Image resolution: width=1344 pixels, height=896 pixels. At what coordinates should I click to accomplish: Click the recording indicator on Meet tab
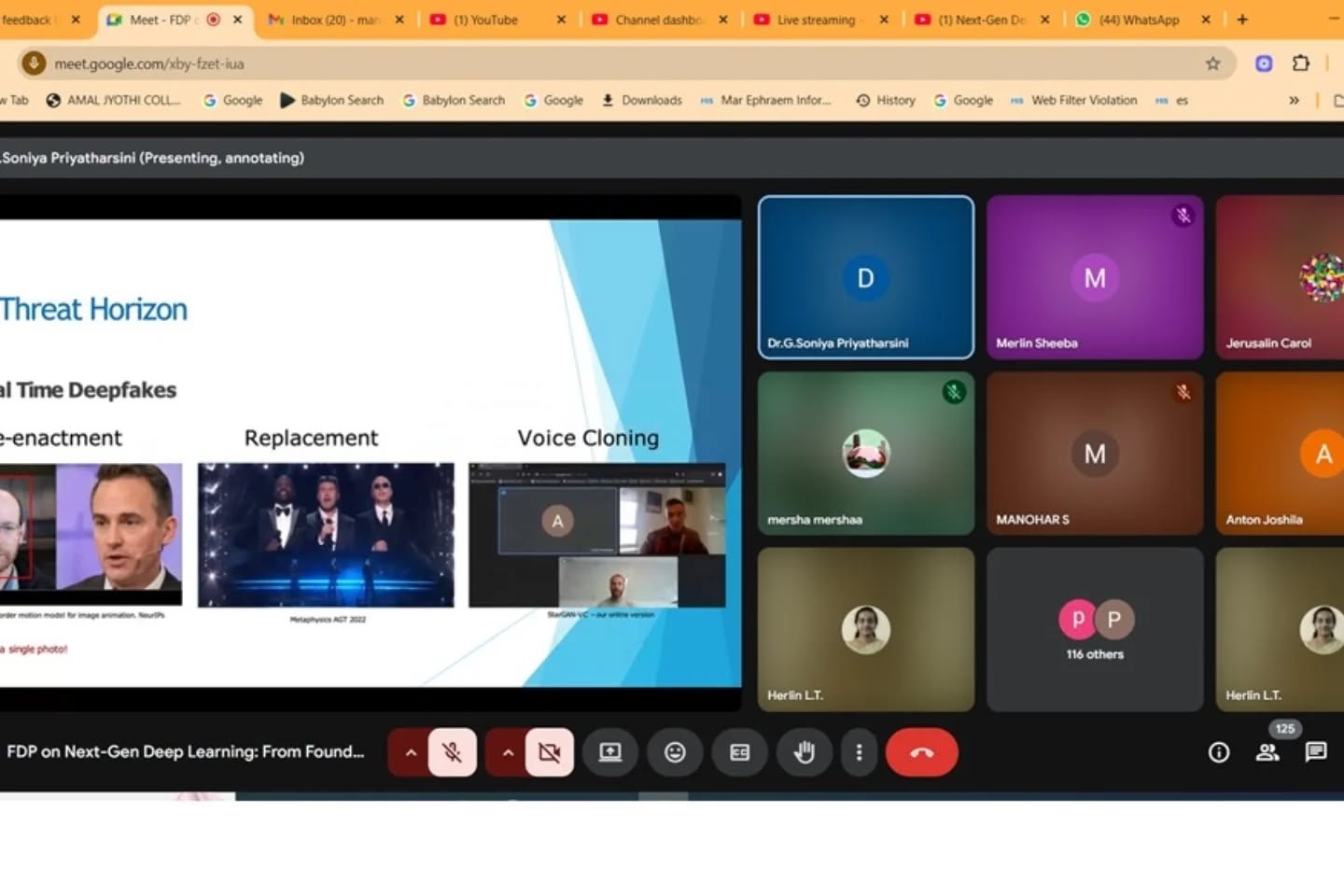[x=213, y=20]
